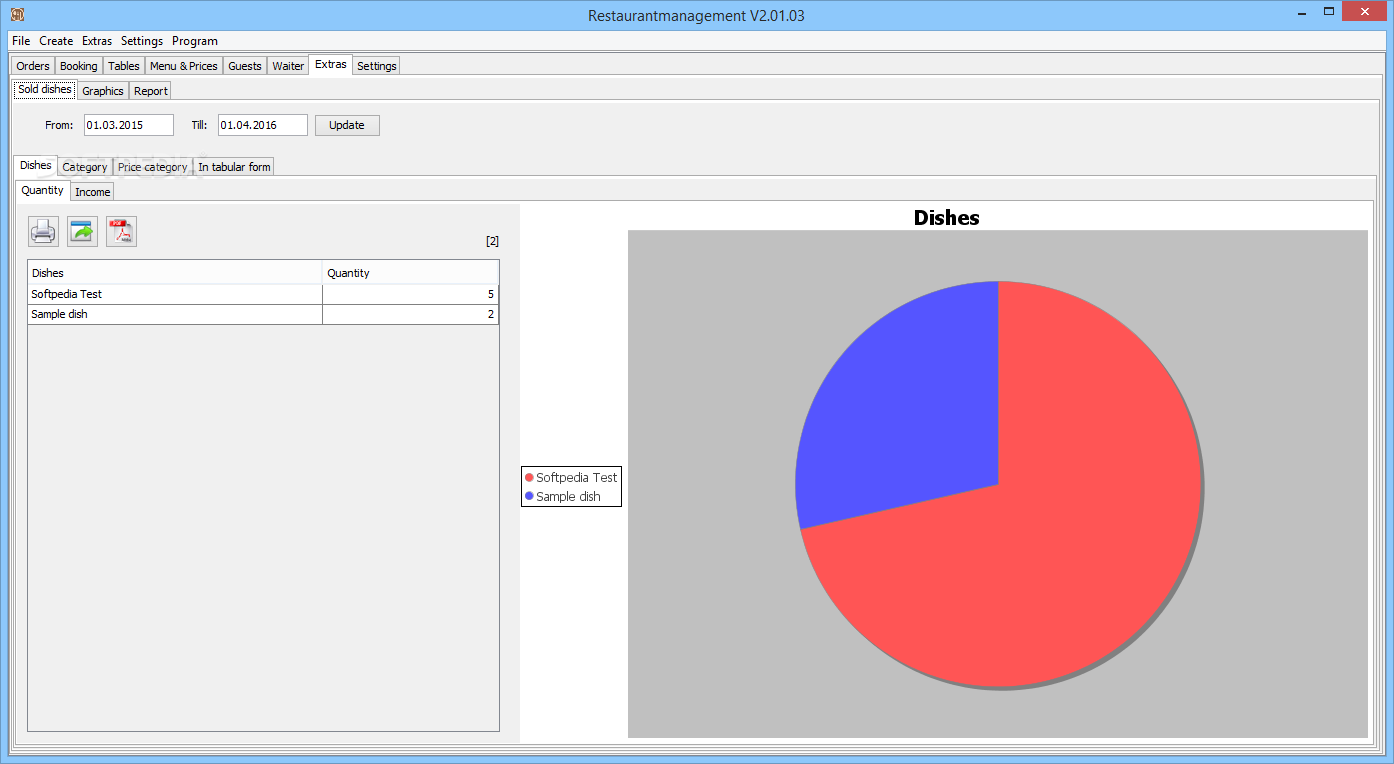Screen dimensions: 1394x764
Task: Click the Sample dish legend entry
Action: coord(563,497)
